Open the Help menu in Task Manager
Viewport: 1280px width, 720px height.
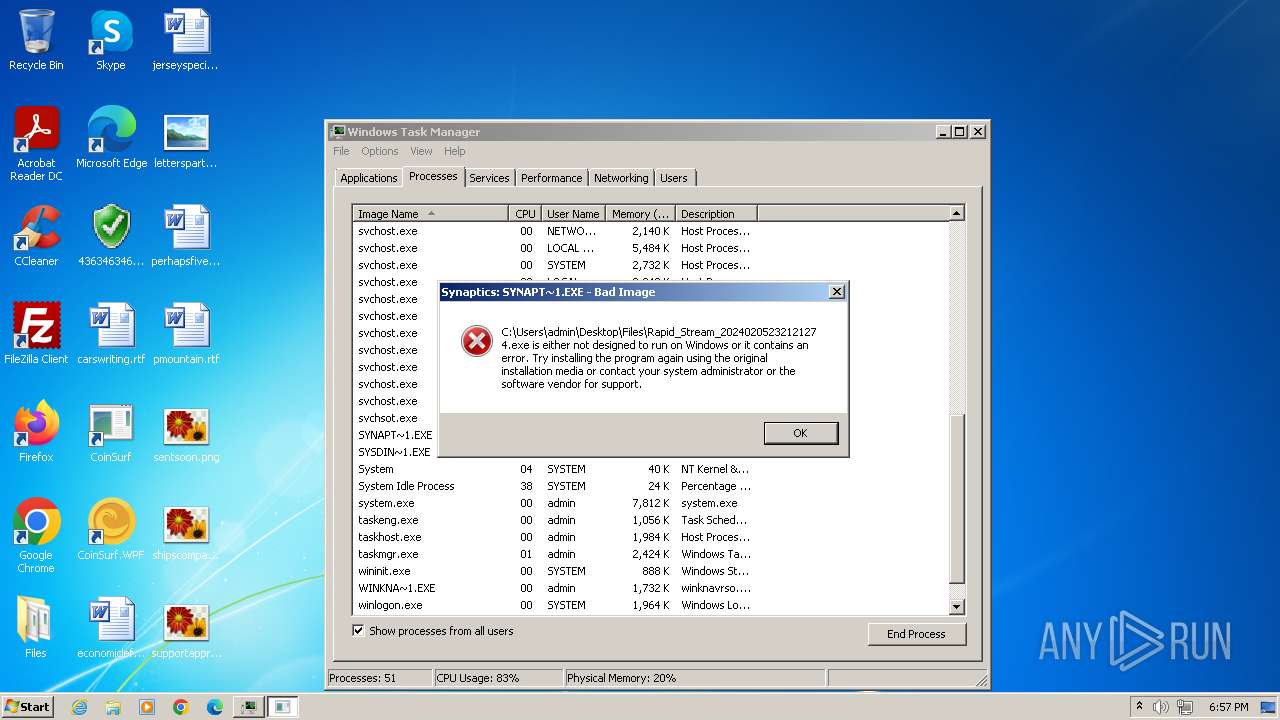click(455, 151)
